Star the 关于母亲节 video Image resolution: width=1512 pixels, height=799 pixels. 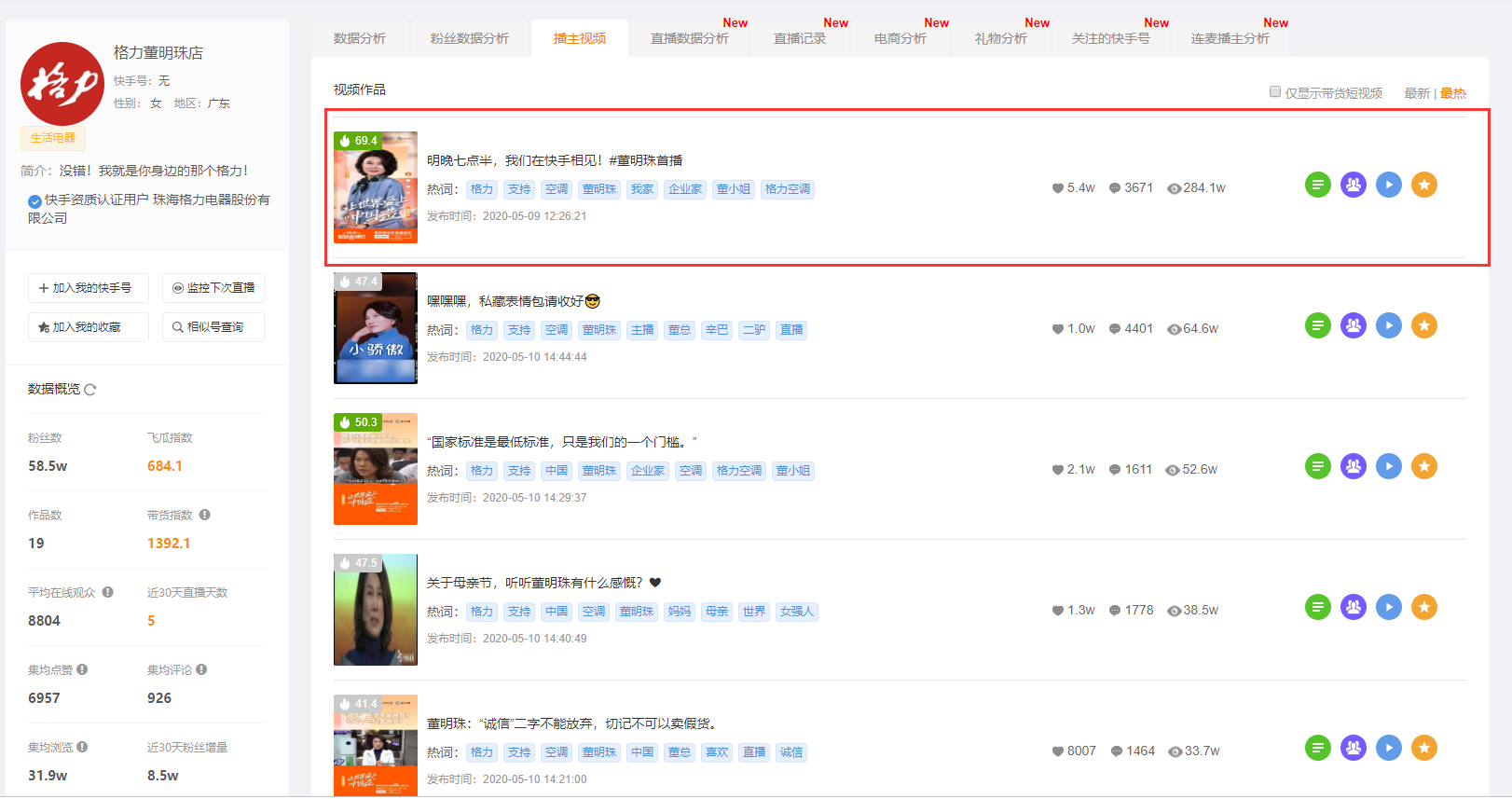(1424, 607)
